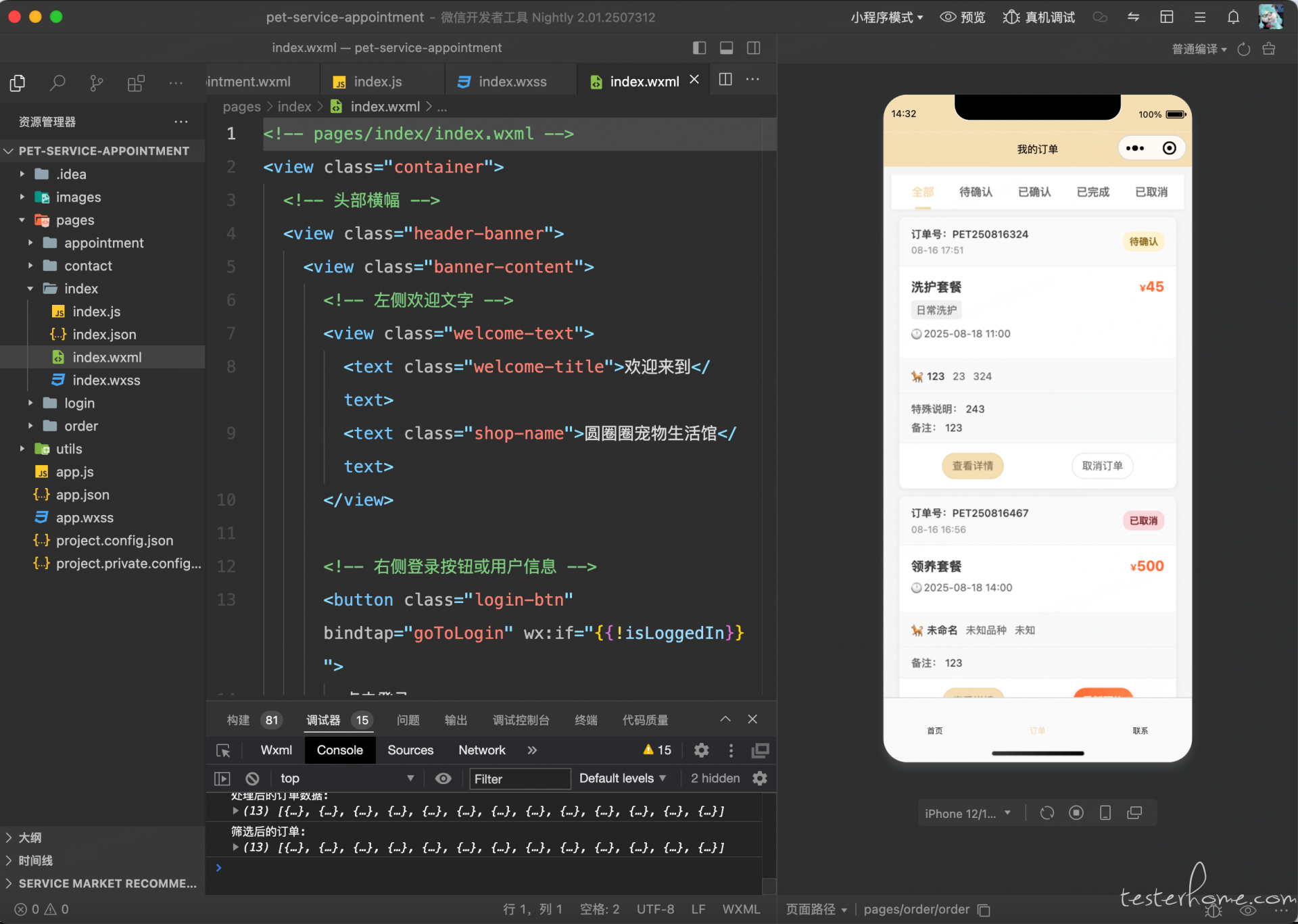
Task: Open app.json in file tree
Action: pos(82,495)
